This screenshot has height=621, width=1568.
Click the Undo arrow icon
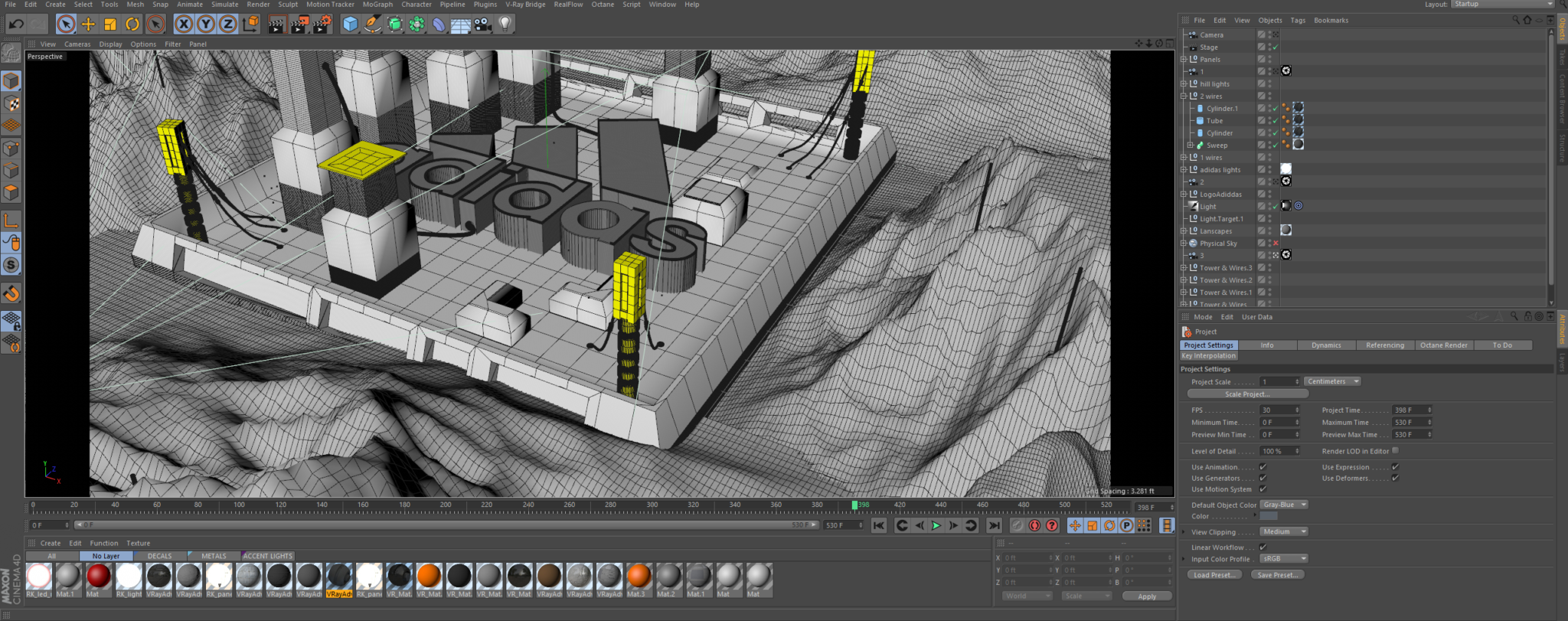pyautogui.click(x=16, y=25)
